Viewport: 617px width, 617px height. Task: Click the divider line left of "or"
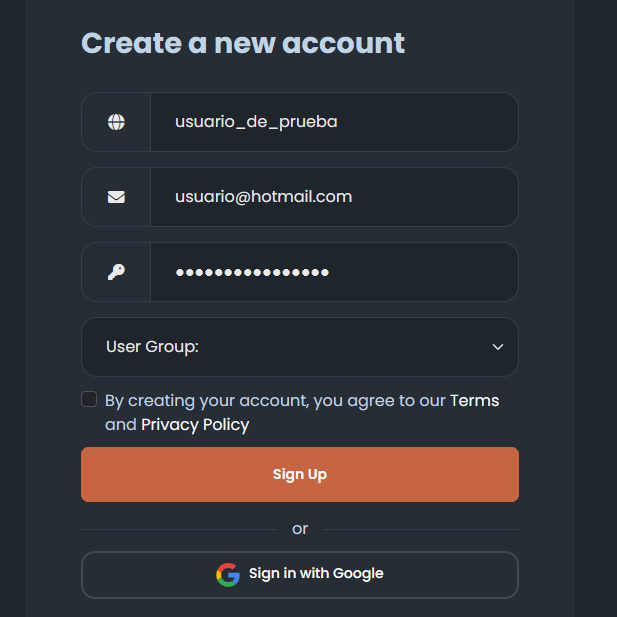178,529
